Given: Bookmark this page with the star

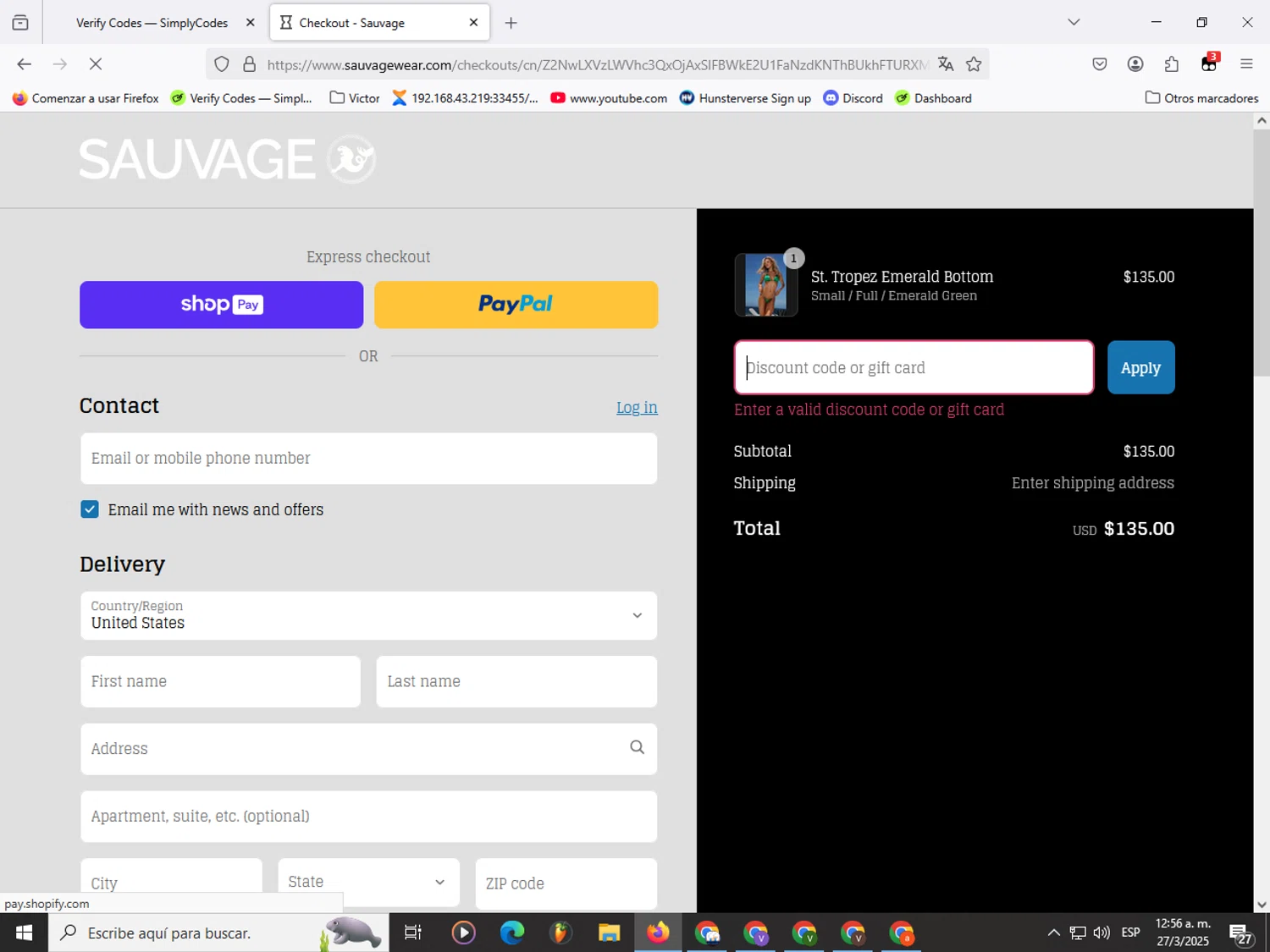Looking at the screenshot, I should pyautogui.click(x=974, y=64).
